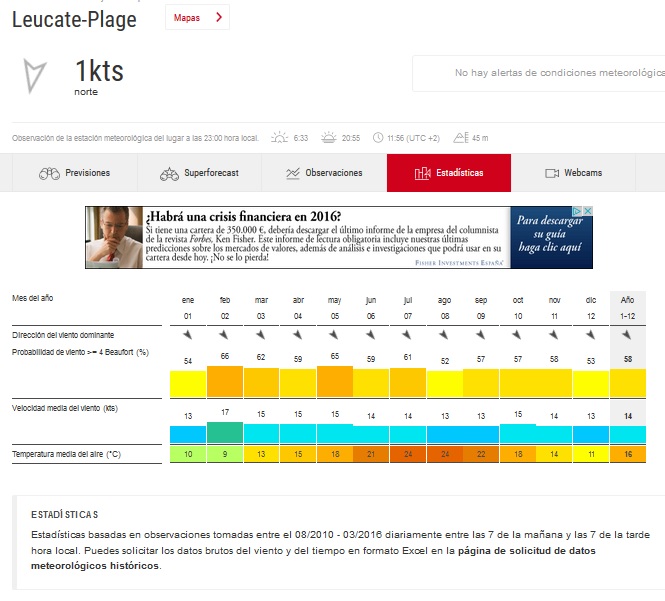Screen dimensions: 665x601
Task: Click the ESTADÍSTICAS section heading
Action: click(64, 514)
